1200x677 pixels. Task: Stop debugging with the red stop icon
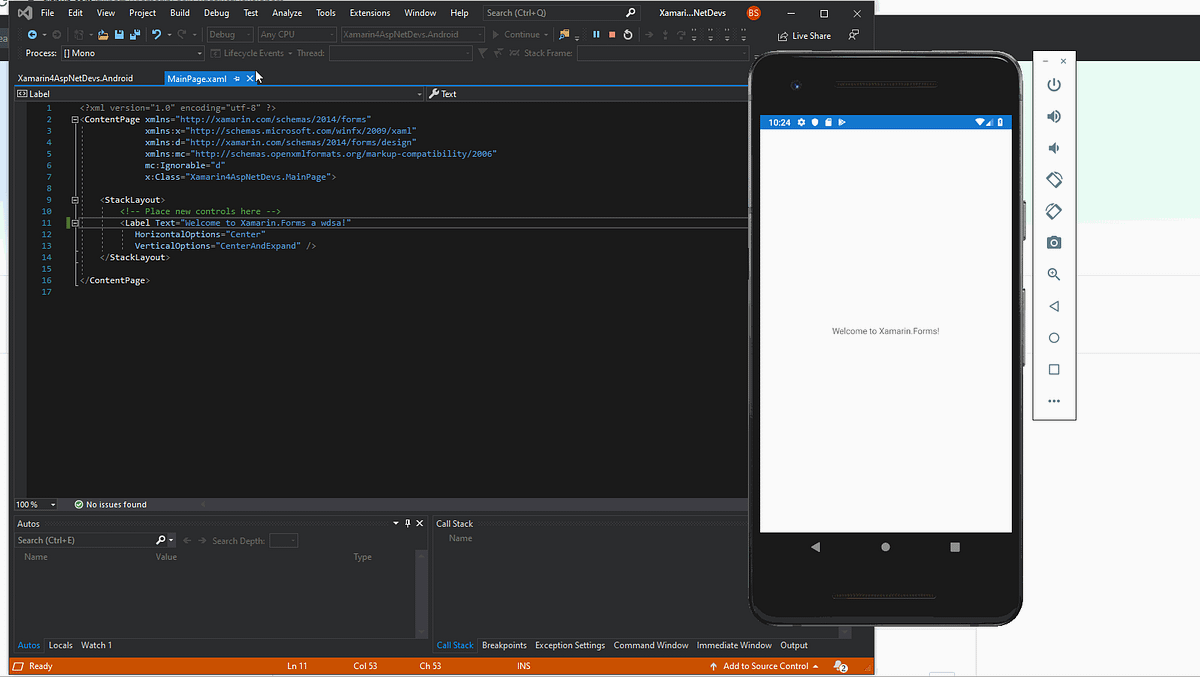point(611,33)
